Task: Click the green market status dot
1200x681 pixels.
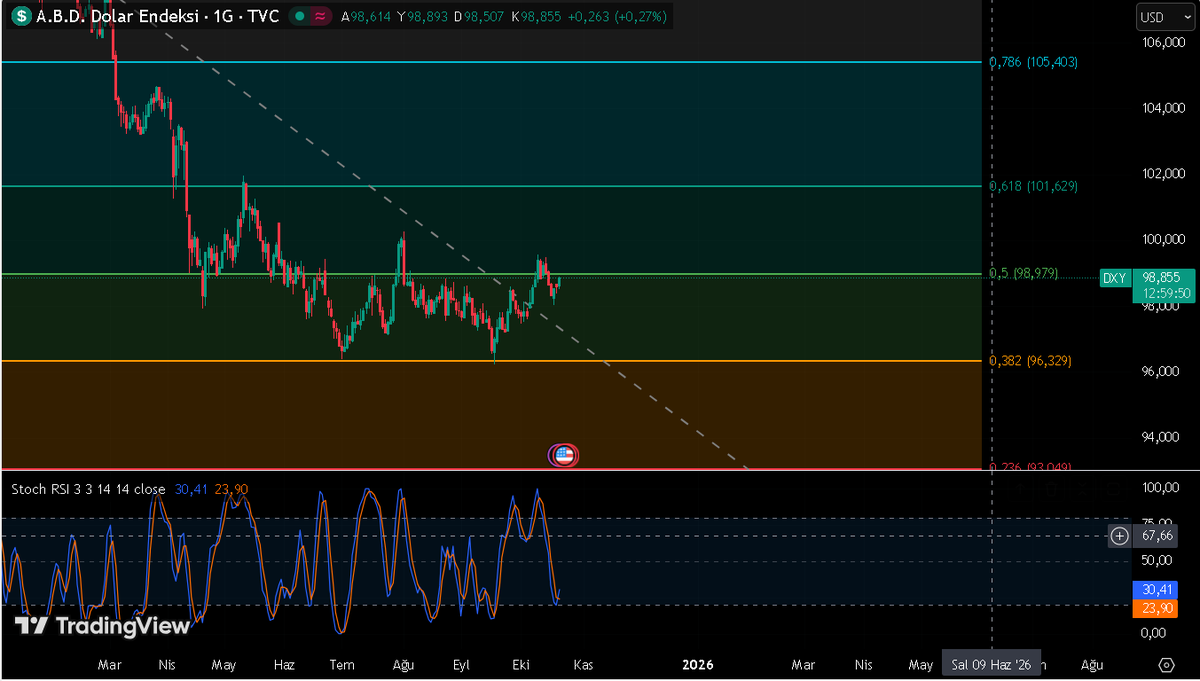Action: (299, 17)
